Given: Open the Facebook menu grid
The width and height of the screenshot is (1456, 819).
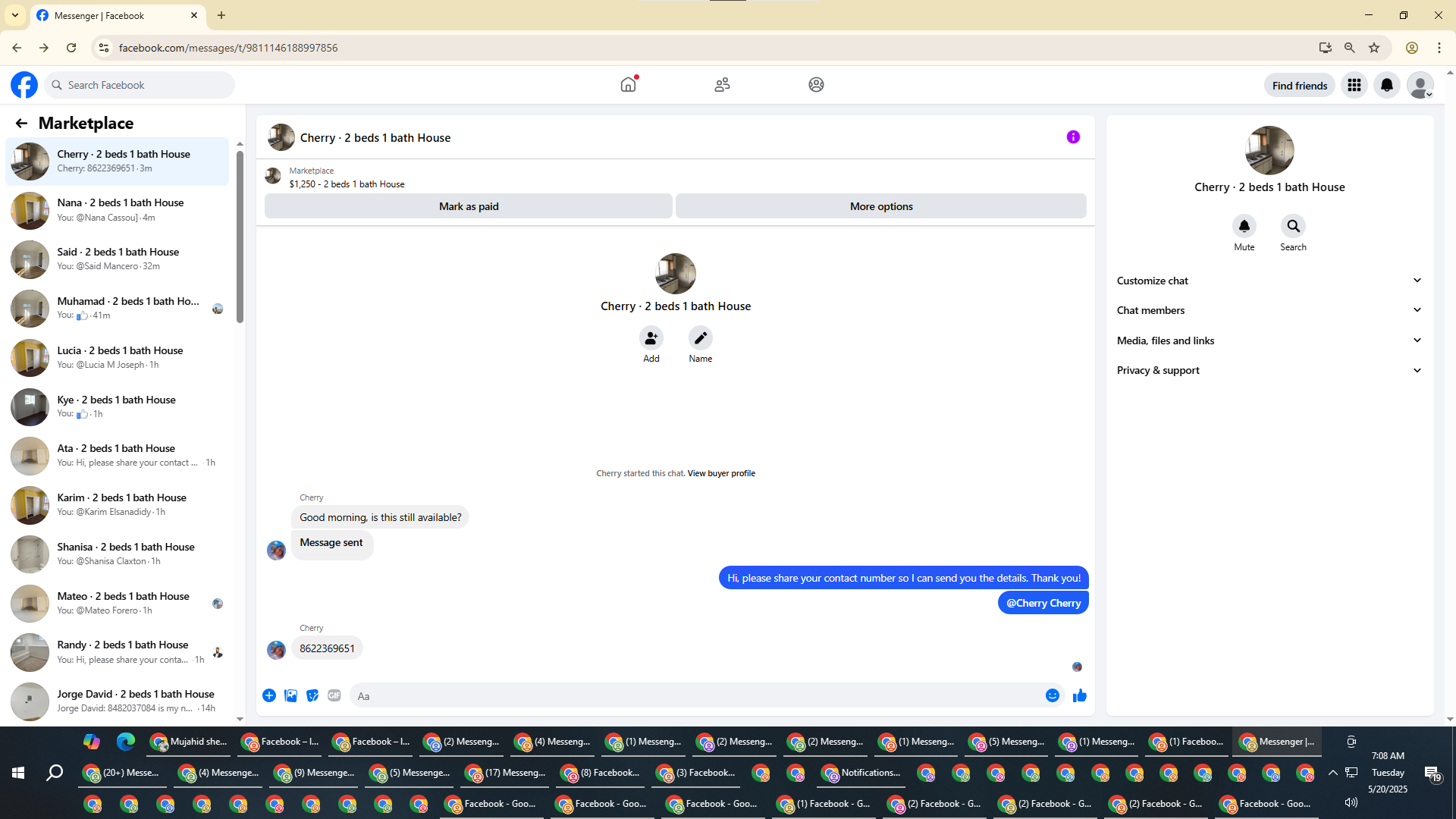Looking at the screenshot, I should [x=1354, y=85].
